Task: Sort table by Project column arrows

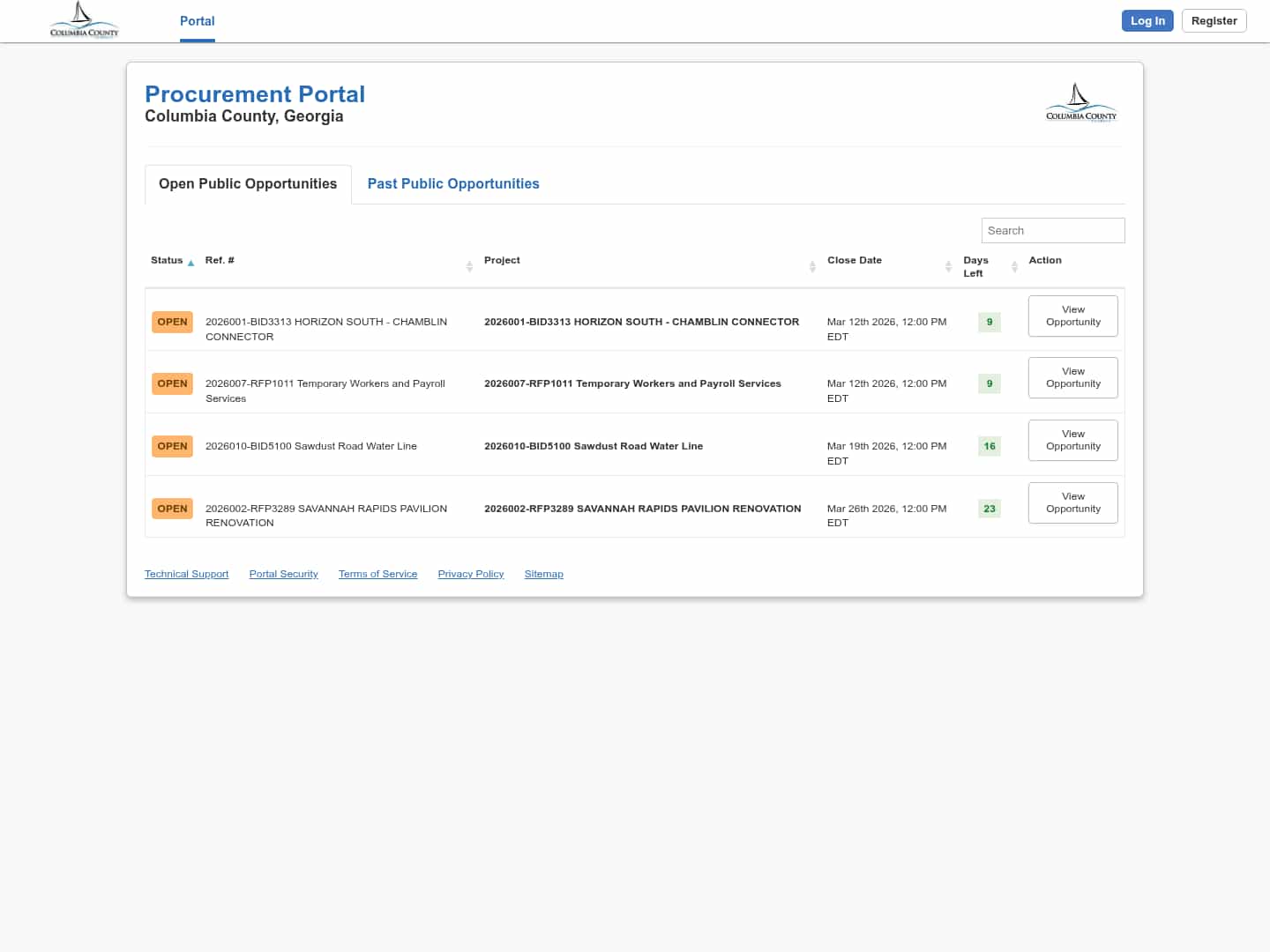Action: (x=812, y=266)
